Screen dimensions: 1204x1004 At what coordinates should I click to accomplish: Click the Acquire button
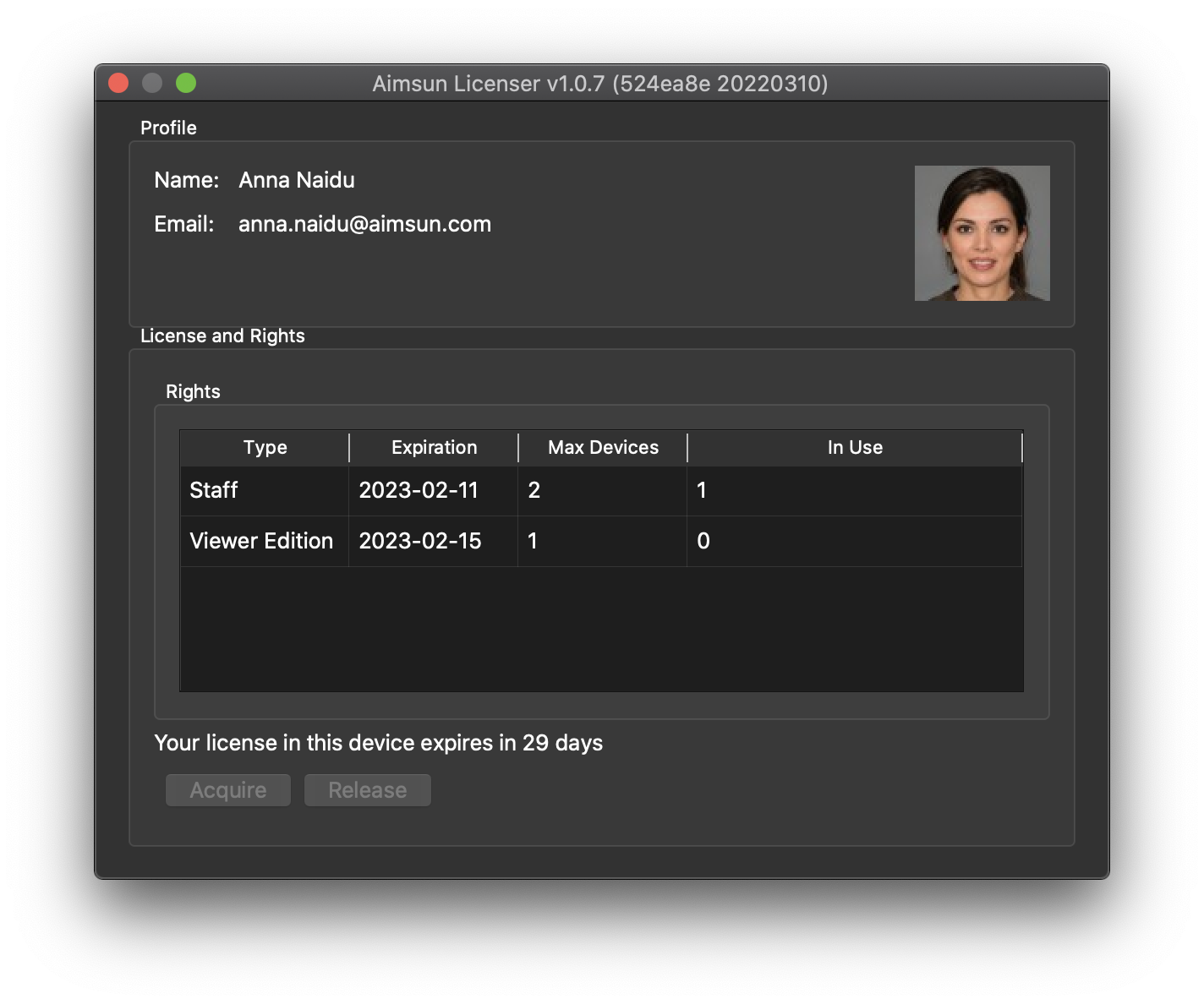coord(228,790)
